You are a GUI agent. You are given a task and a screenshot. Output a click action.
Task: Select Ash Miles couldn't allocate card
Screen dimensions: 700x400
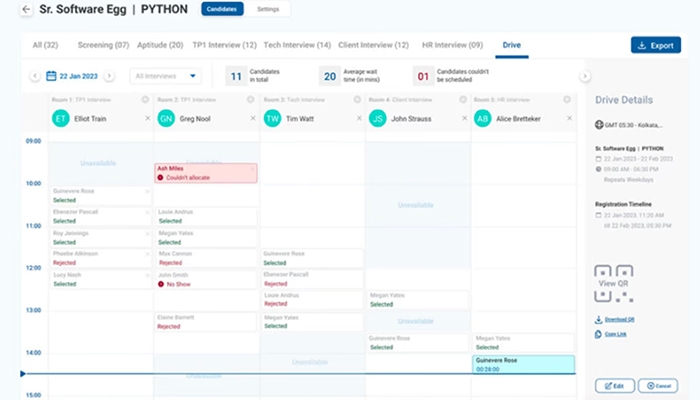205,172
